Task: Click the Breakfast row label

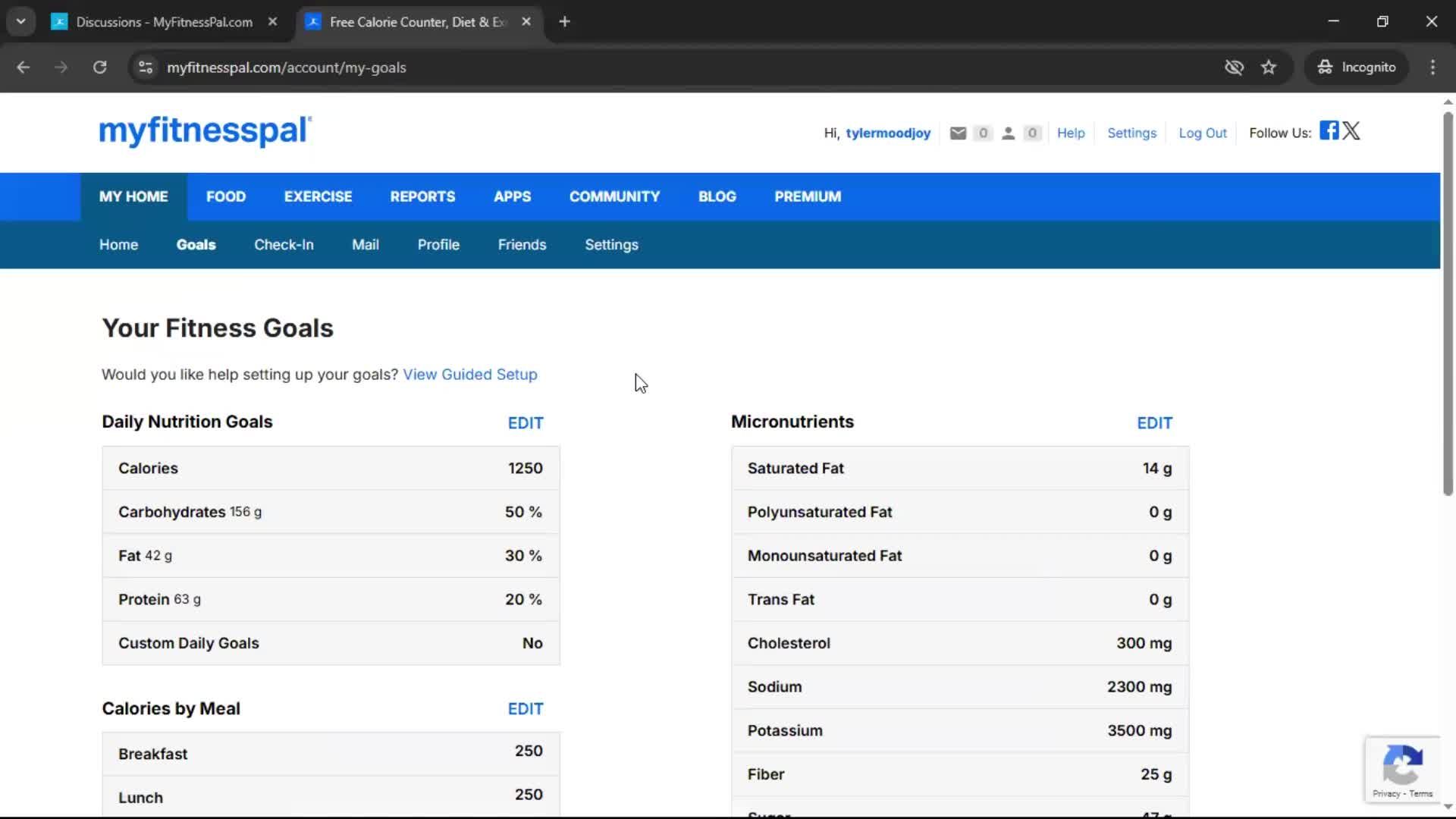Action: coord(152,755)
